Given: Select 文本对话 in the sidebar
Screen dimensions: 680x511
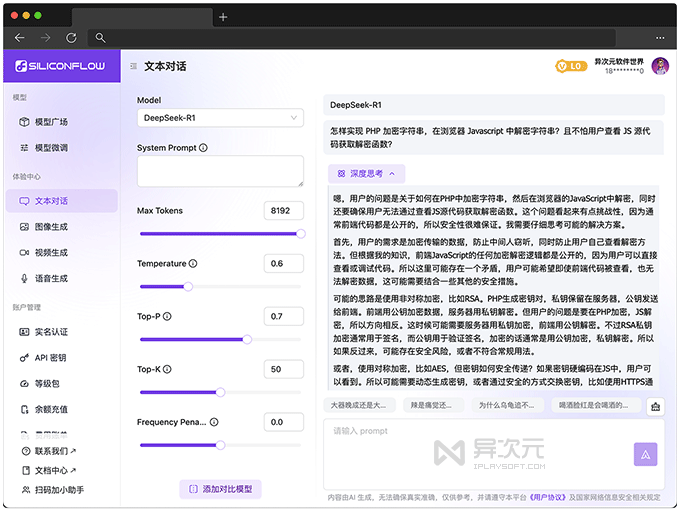Looking at the screenshot, I should click(x=62, y=201).
